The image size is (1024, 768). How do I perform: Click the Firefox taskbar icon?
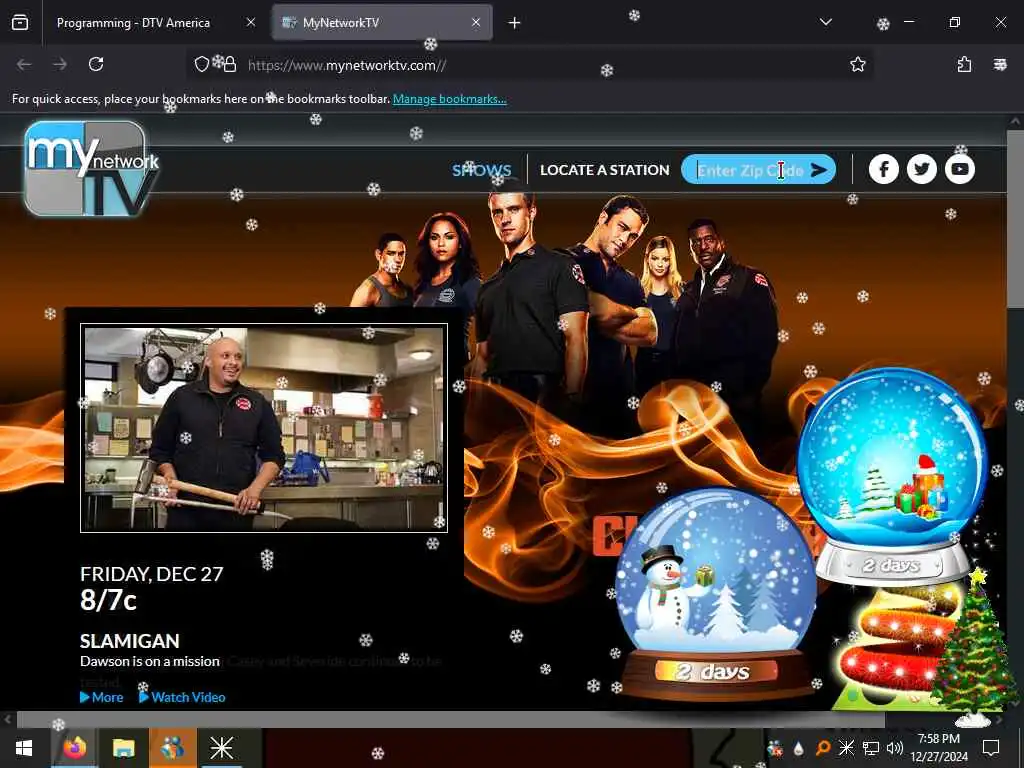(74, 748)
